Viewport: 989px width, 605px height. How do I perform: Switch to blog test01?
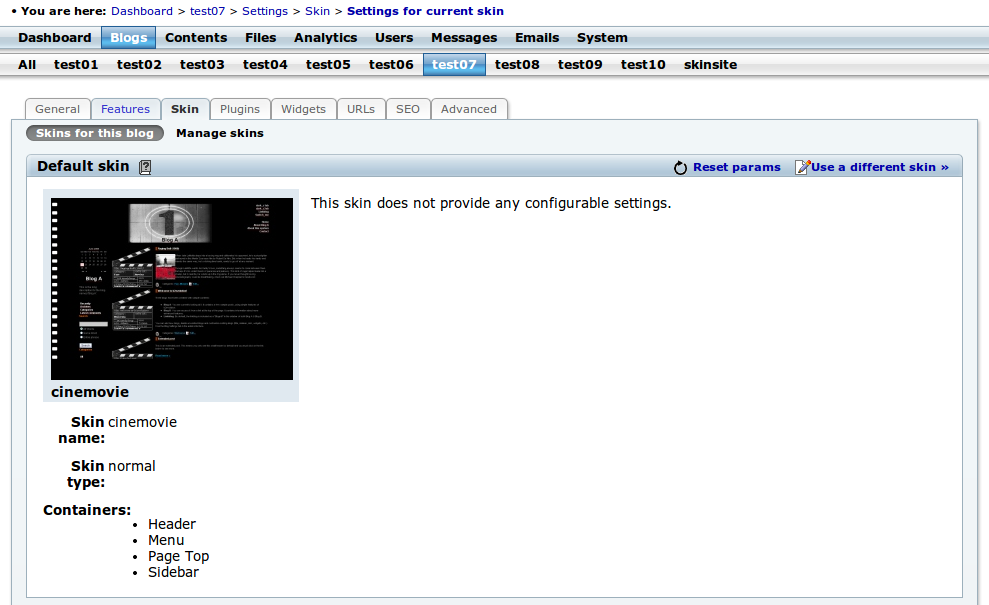click(x=76, y=65)
